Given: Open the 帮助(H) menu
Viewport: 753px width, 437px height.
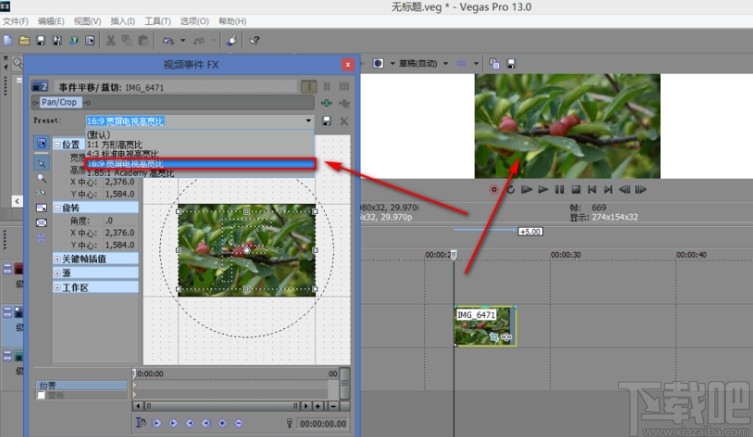Looking at the screenshot, I should pos(232,21).
